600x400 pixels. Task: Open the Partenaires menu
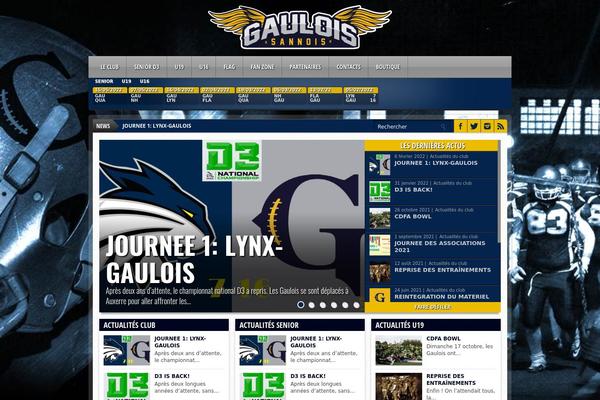(305, 67)
